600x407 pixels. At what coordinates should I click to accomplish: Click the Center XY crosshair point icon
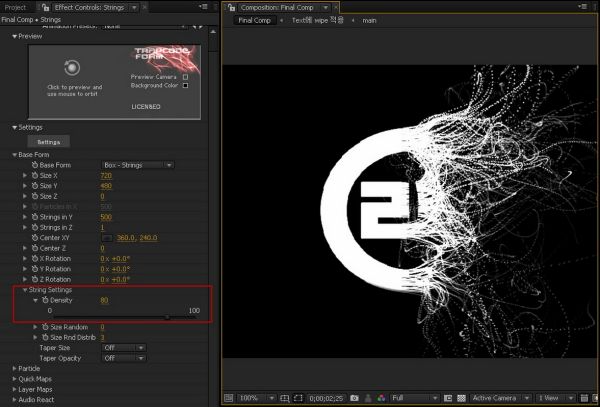107,238
